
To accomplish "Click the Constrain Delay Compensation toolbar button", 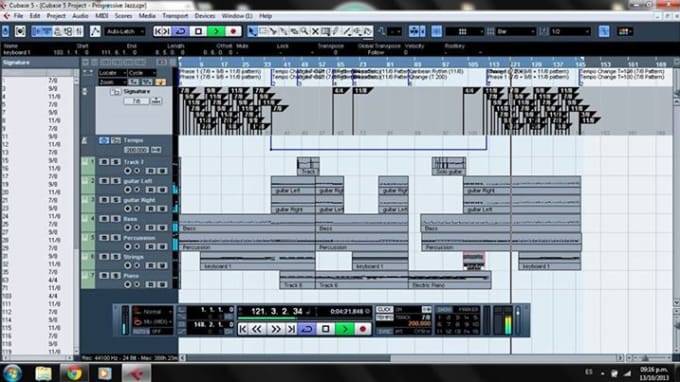I will point(20,31).
